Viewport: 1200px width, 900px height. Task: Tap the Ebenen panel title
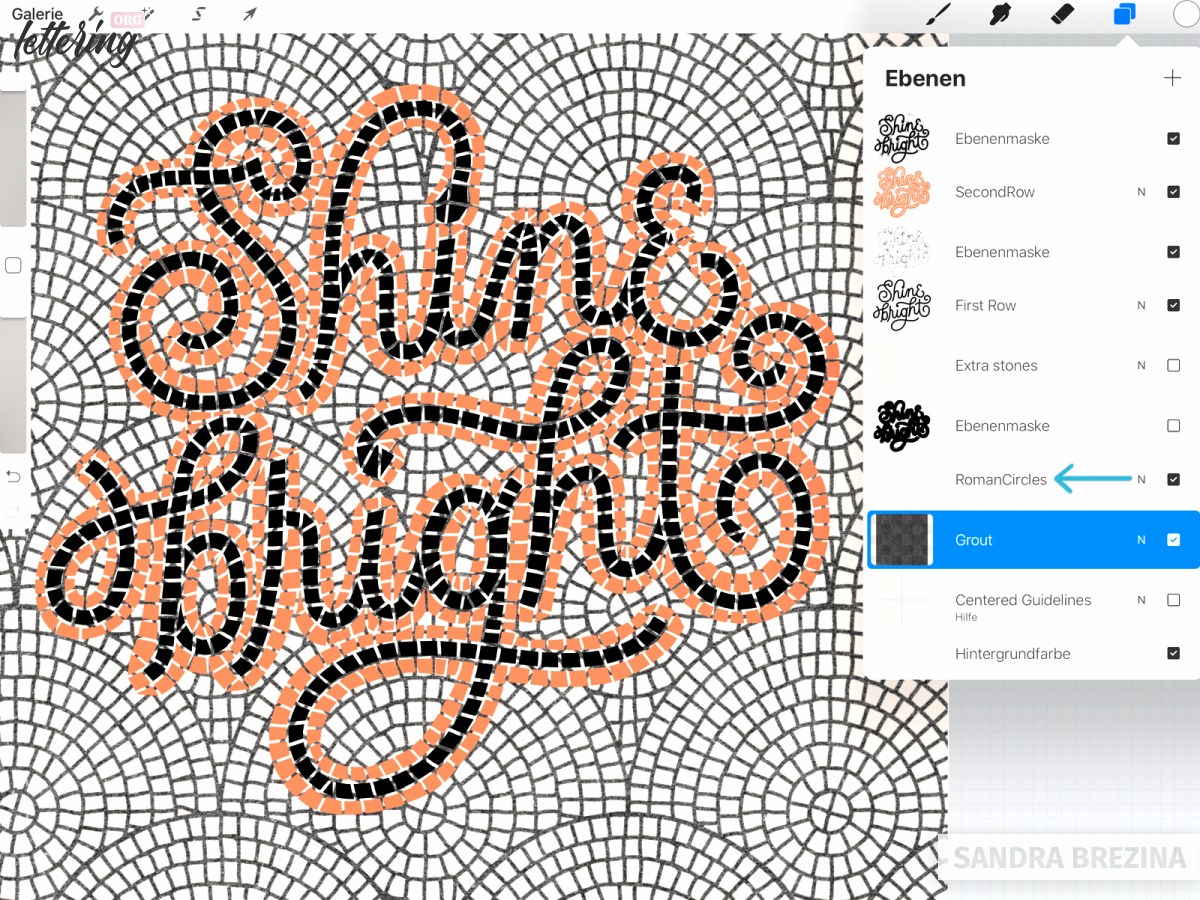click(x=925, y=78)
